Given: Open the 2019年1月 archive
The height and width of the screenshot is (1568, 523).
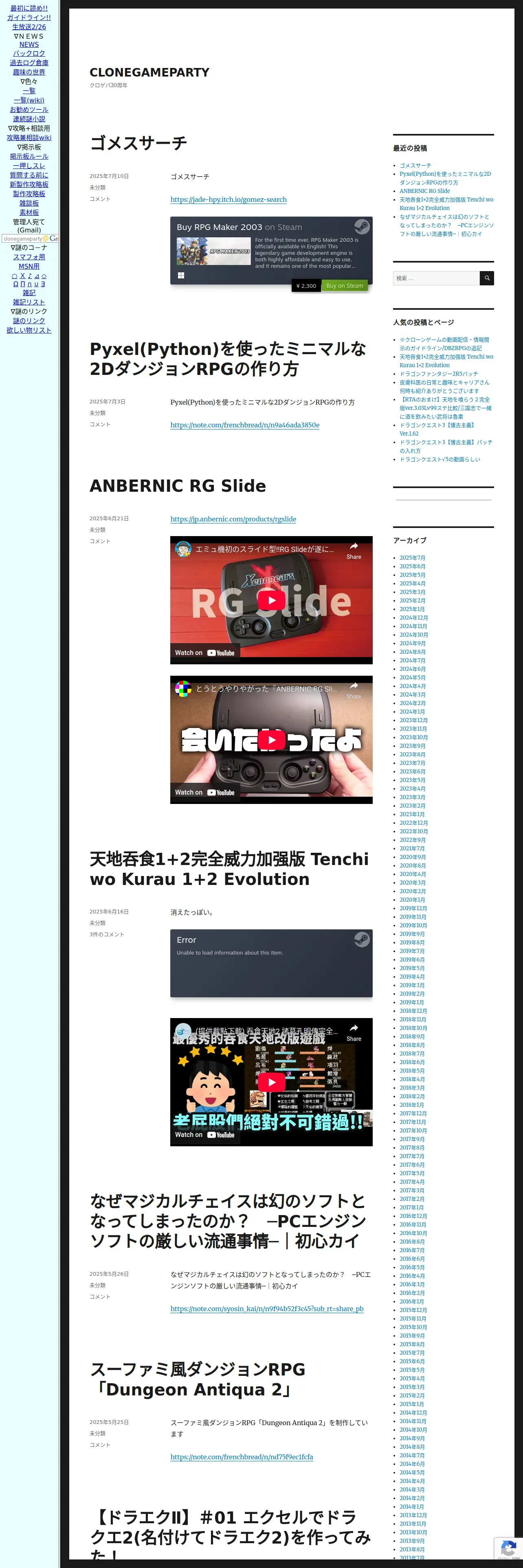Looking at the screenshot, I should [x=412, y=1003].
